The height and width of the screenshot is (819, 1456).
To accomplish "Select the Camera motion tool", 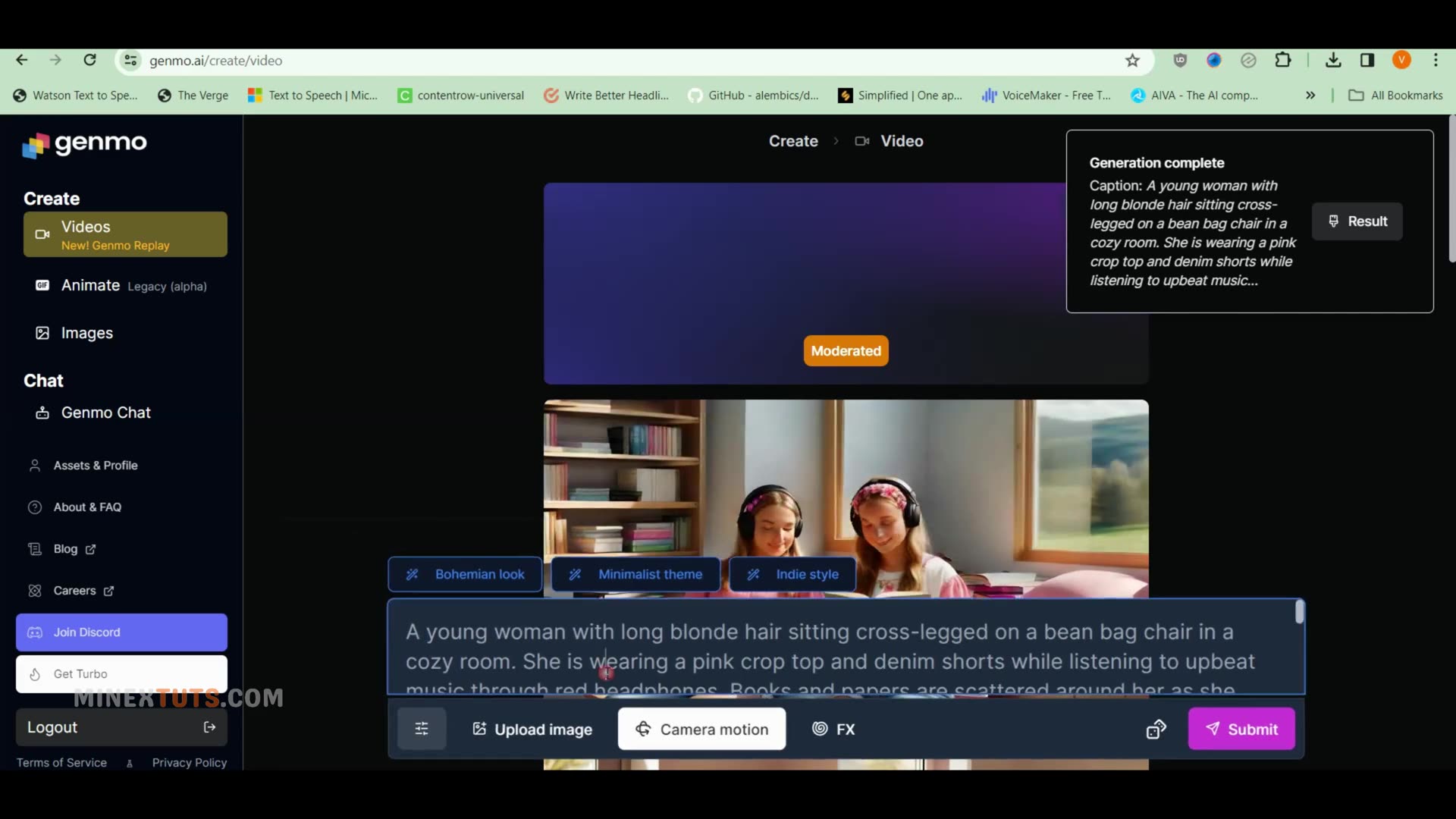I will tap(701, 729).
